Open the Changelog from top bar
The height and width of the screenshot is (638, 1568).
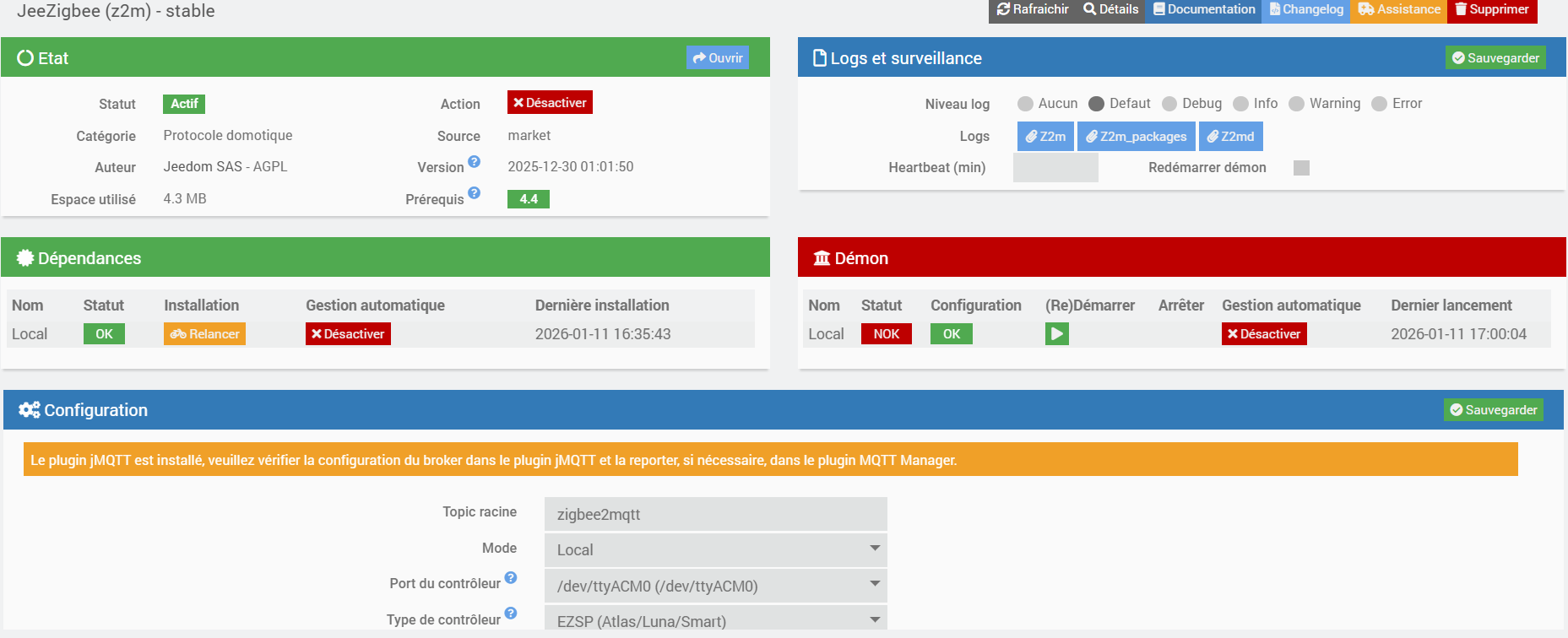click(x=1306, y=9)
